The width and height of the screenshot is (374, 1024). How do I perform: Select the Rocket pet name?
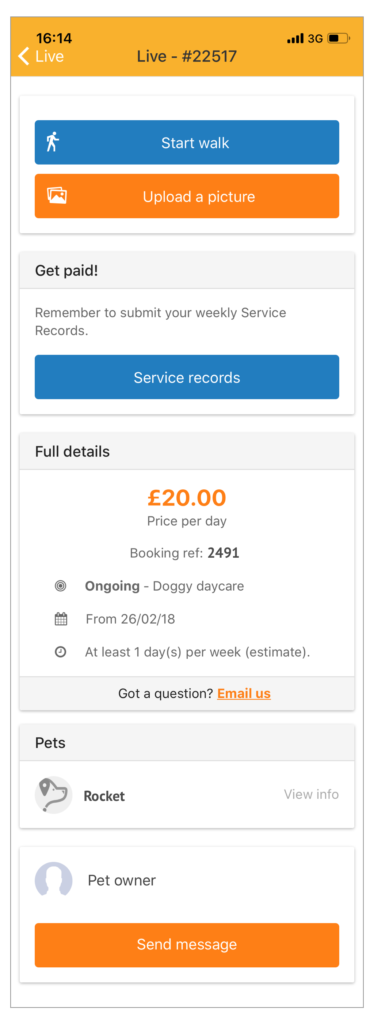pyautogui.click(x=104, y=796)
